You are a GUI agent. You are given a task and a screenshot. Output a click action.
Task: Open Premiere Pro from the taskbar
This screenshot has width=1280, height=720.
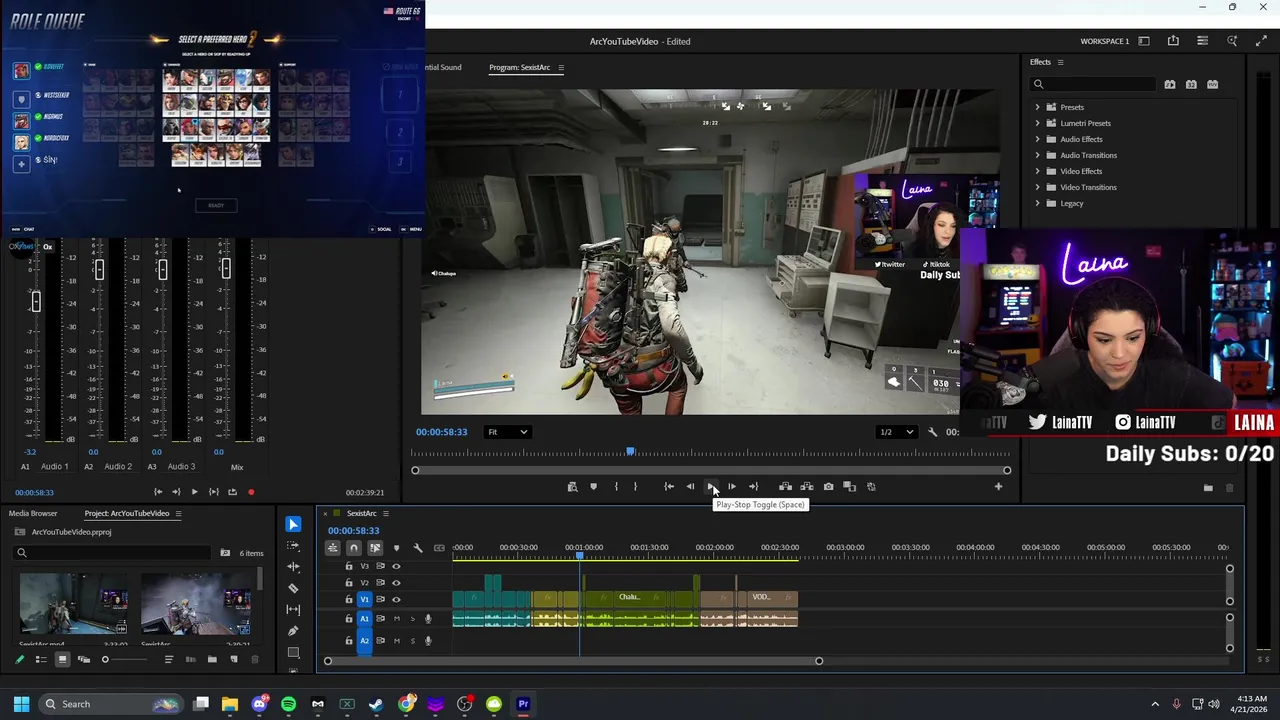click(523, 704)
